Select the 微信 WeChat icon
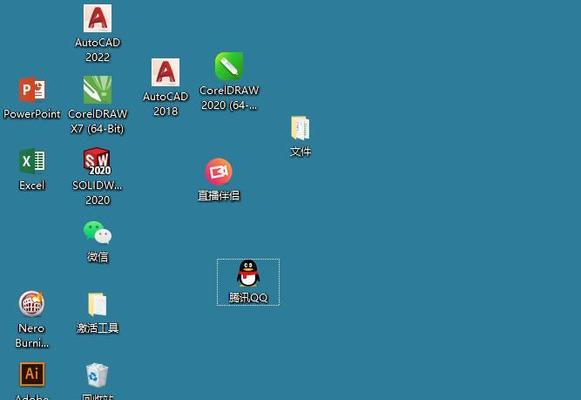Screen dimensions: 581x400 [x=97, y=233]
